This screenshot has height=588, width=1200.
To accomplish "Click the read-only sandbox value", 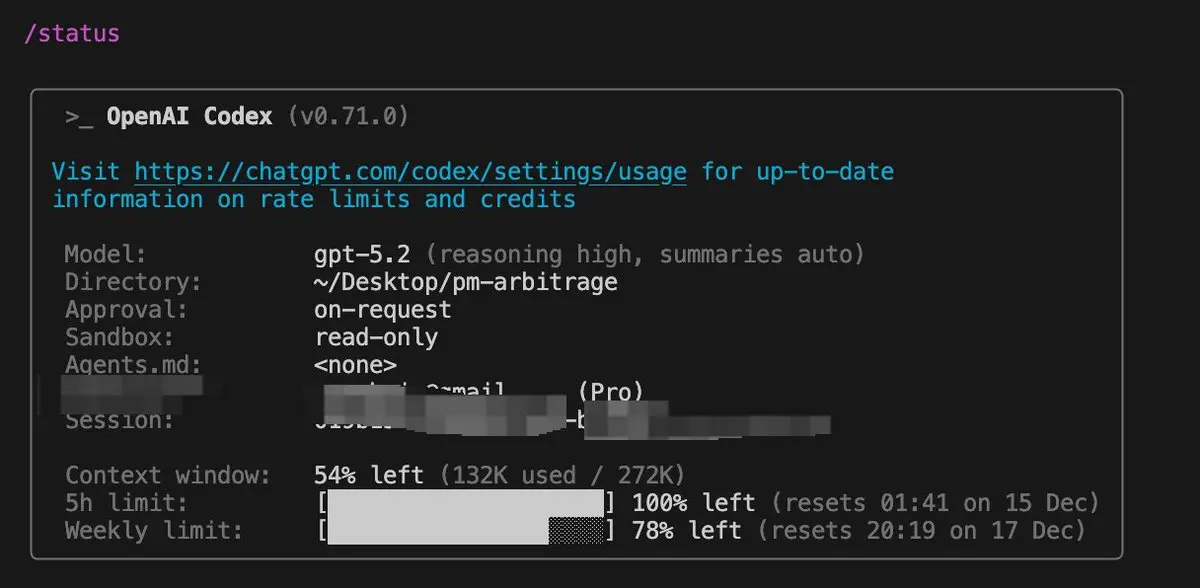I will tap(376, 338).
